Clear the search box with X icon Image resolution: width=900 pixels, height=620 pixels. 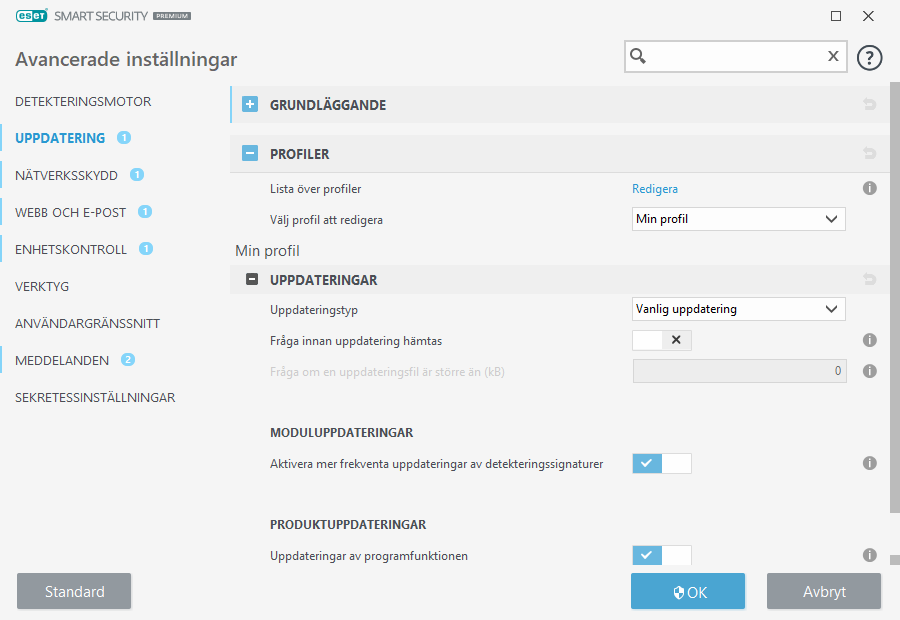(x=833, y=57)
